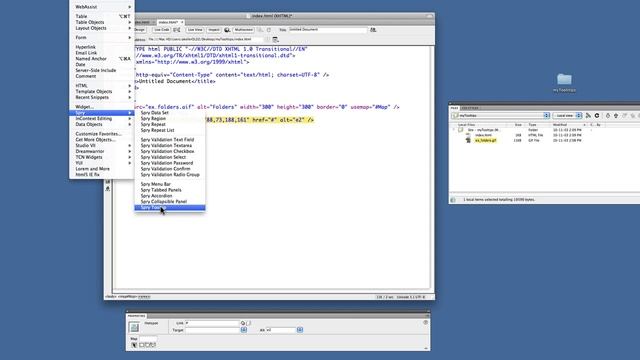Select Named Anchor menu item
This screenshot has width=640, height=360.
102,59
